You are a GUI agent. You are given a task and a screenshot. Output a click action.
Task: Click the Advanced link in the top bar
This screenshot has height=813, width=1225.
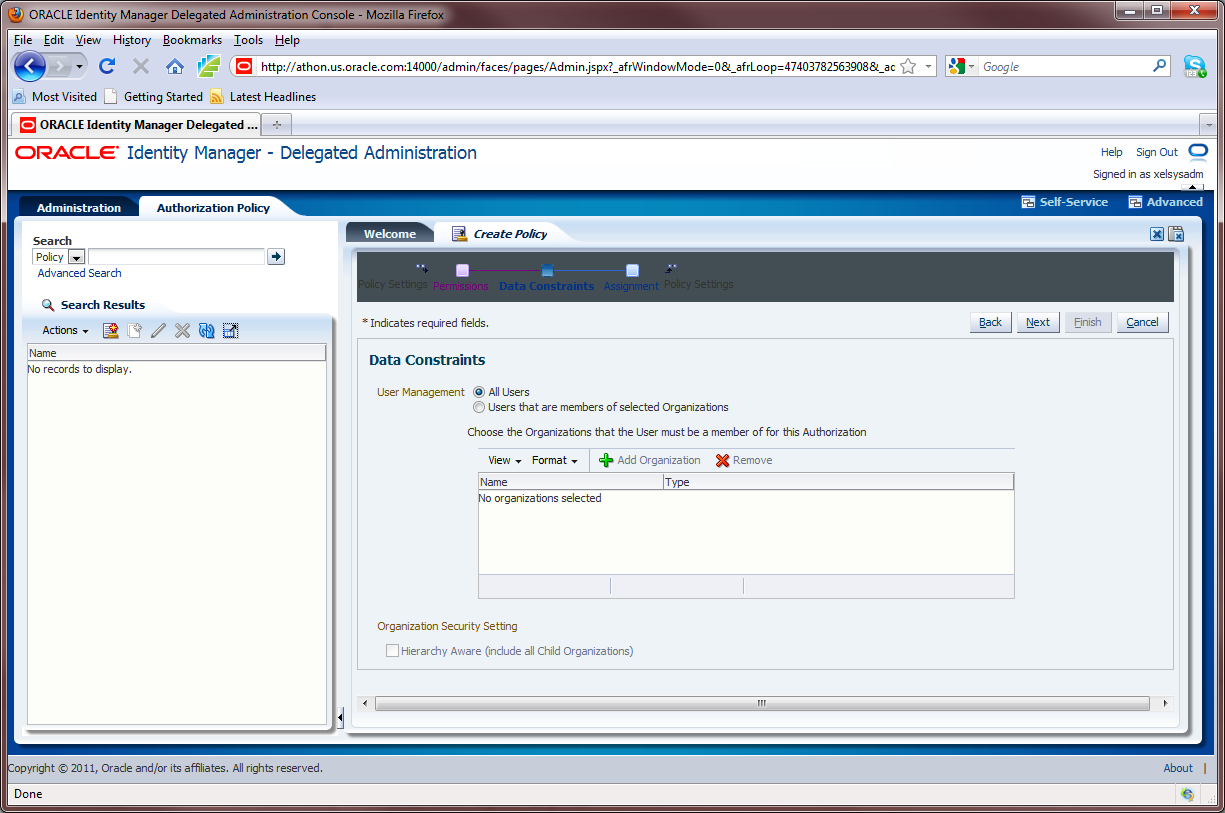(1174, 202)
